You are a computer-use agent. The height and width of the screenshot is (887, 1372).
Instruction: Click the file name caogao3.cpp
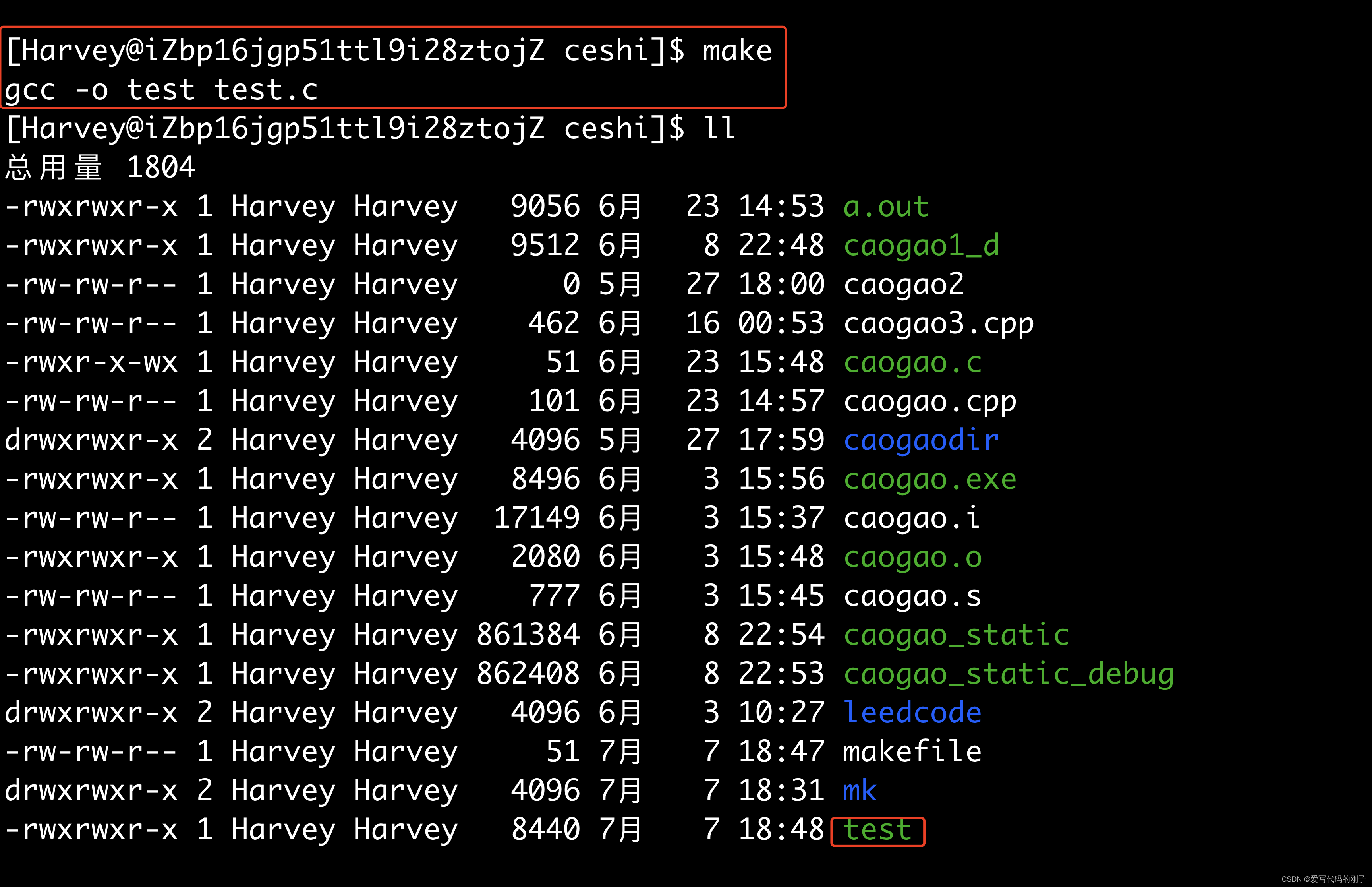click(x=939, y=324)
